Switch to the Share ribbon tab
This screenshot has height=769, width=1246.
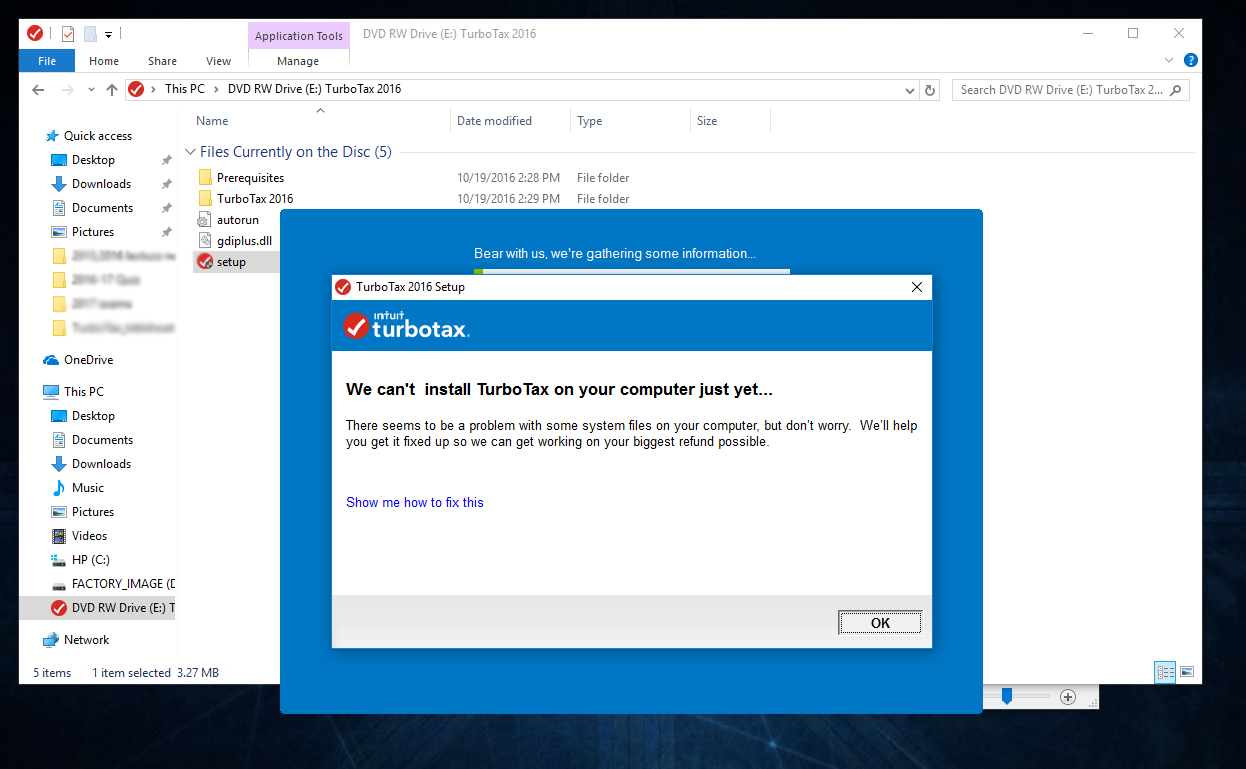[162, 61]
